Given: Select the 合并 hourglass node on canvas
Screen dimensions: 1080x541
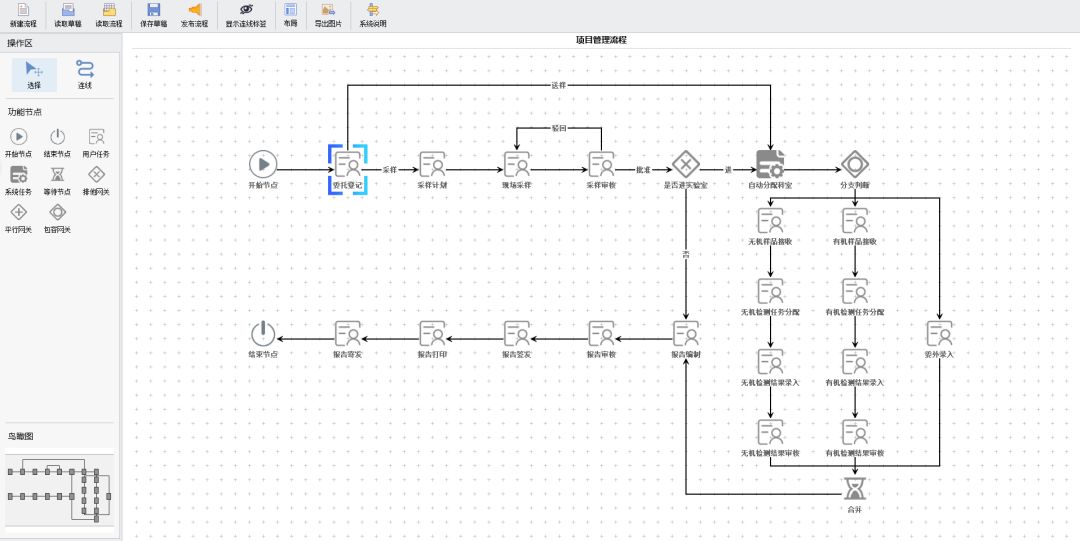Looking at the screenshot, I should click(854, 490).
